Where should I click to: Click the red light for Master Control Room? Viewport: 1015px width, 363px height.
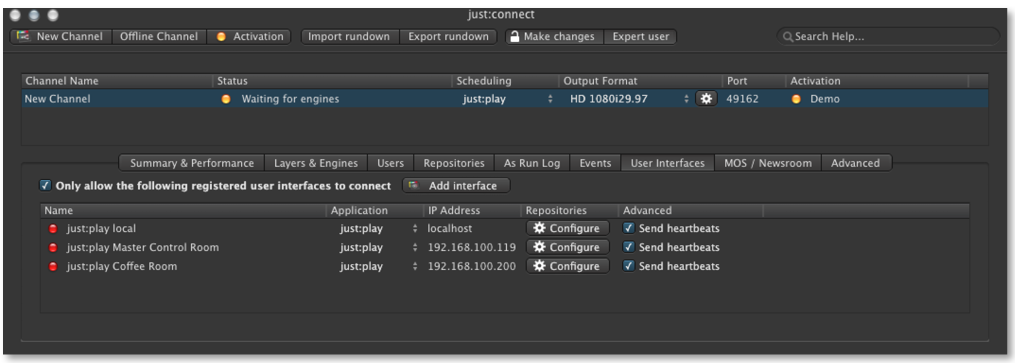pyautogui.click(x=53, y=248)
